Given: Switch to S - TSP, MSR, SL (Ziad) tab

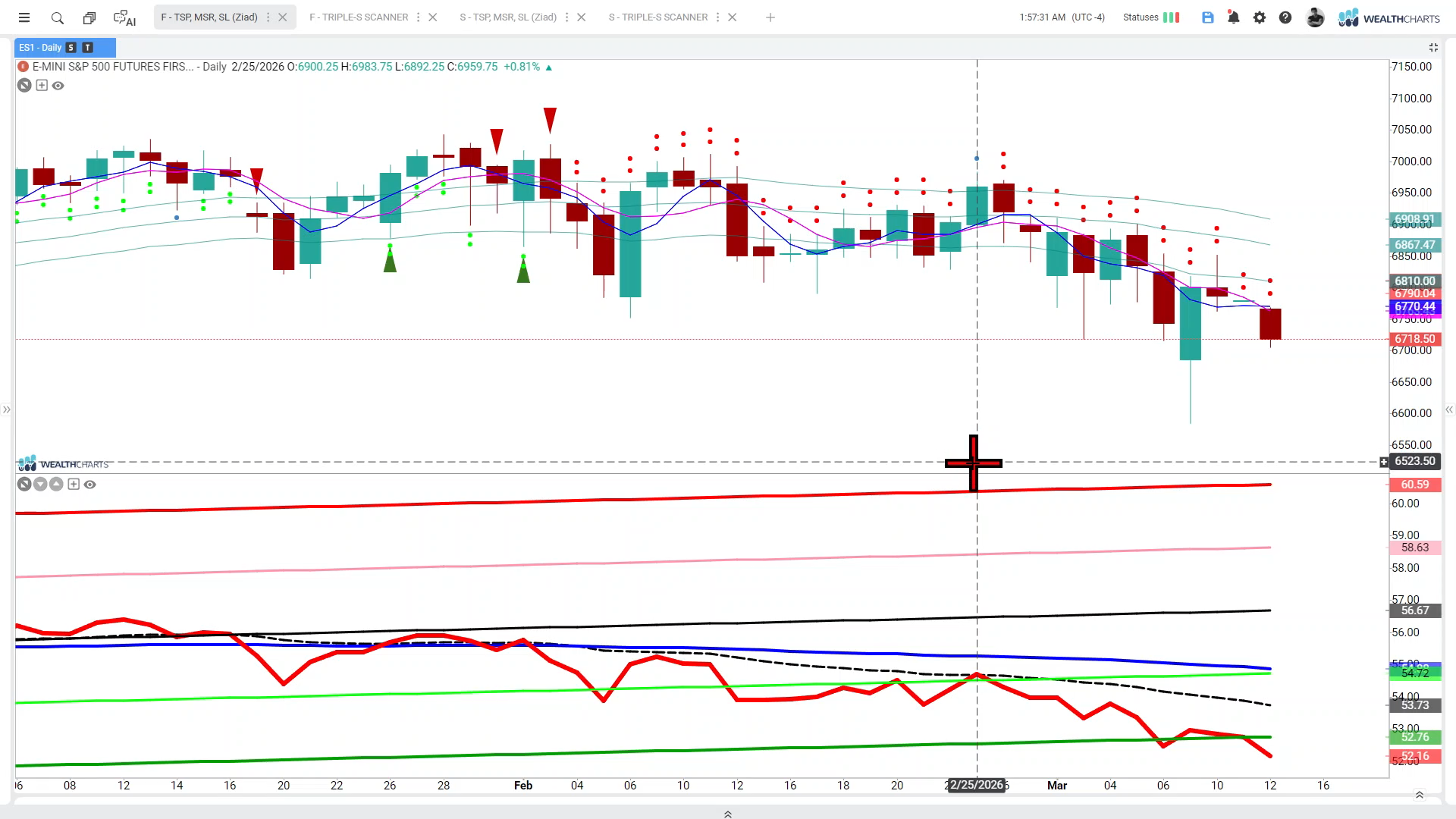Looking at the screenshot, I should tap(508, 17).
